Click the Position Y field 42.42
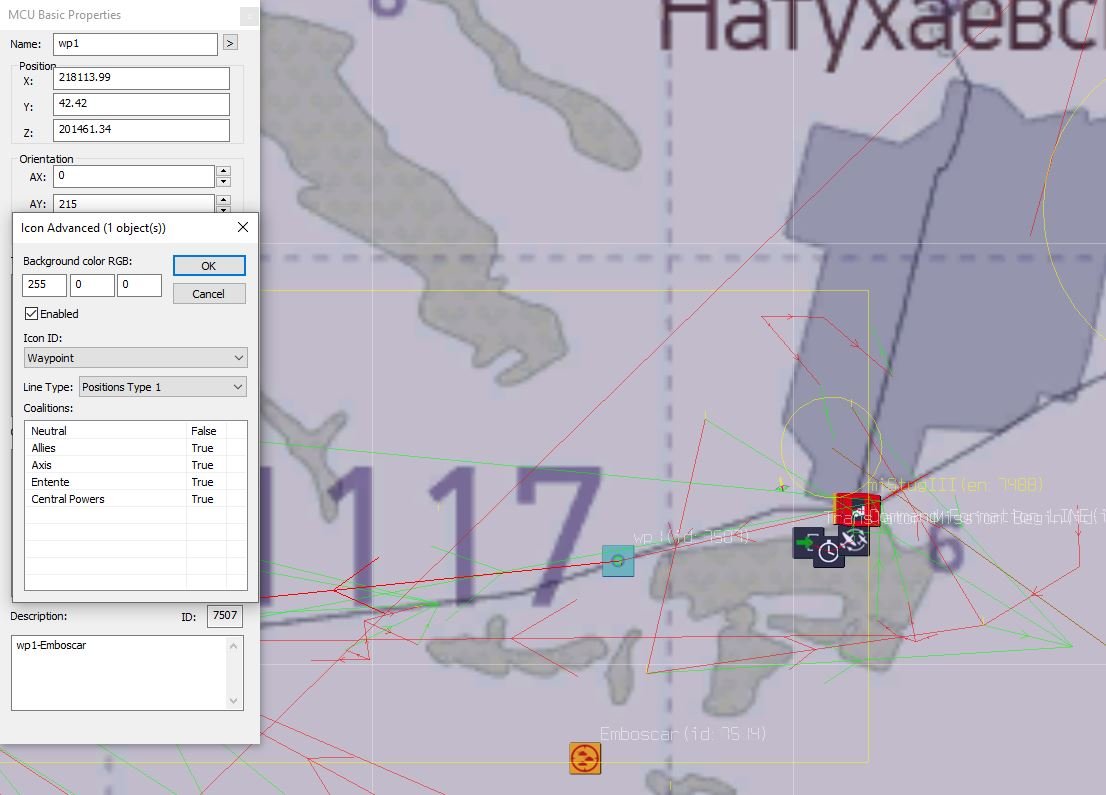The height and width of the screenshot is (795, 1106). (141, 104)
